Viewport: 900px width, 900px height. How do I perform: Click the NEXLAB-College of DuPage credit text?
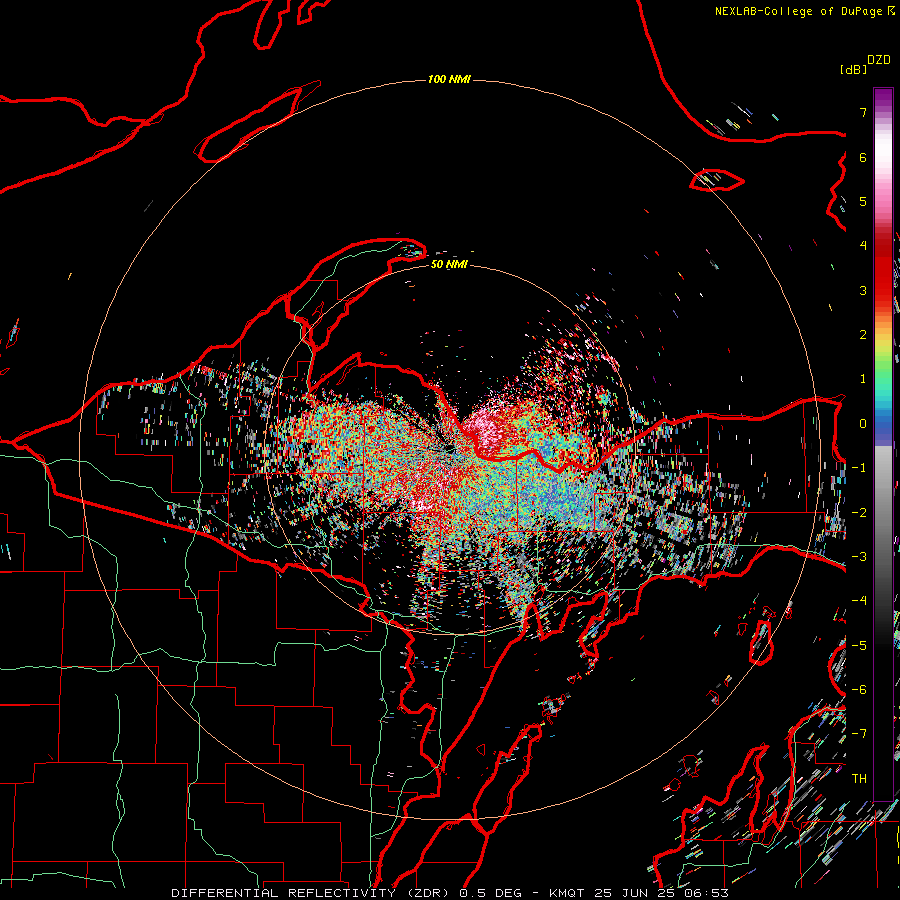click(805, 11)
